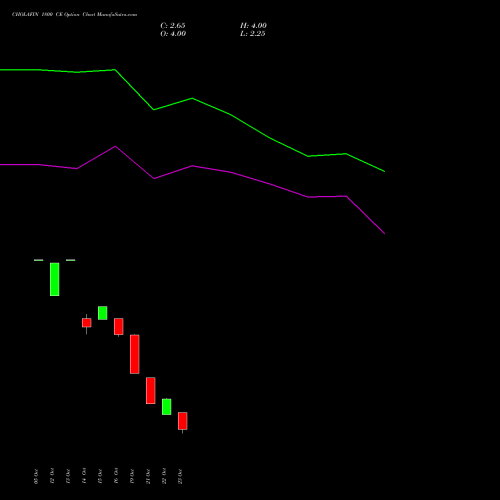Select the red candle above 16 Oct
Viewport: 500px width, 500px height.
119,327
